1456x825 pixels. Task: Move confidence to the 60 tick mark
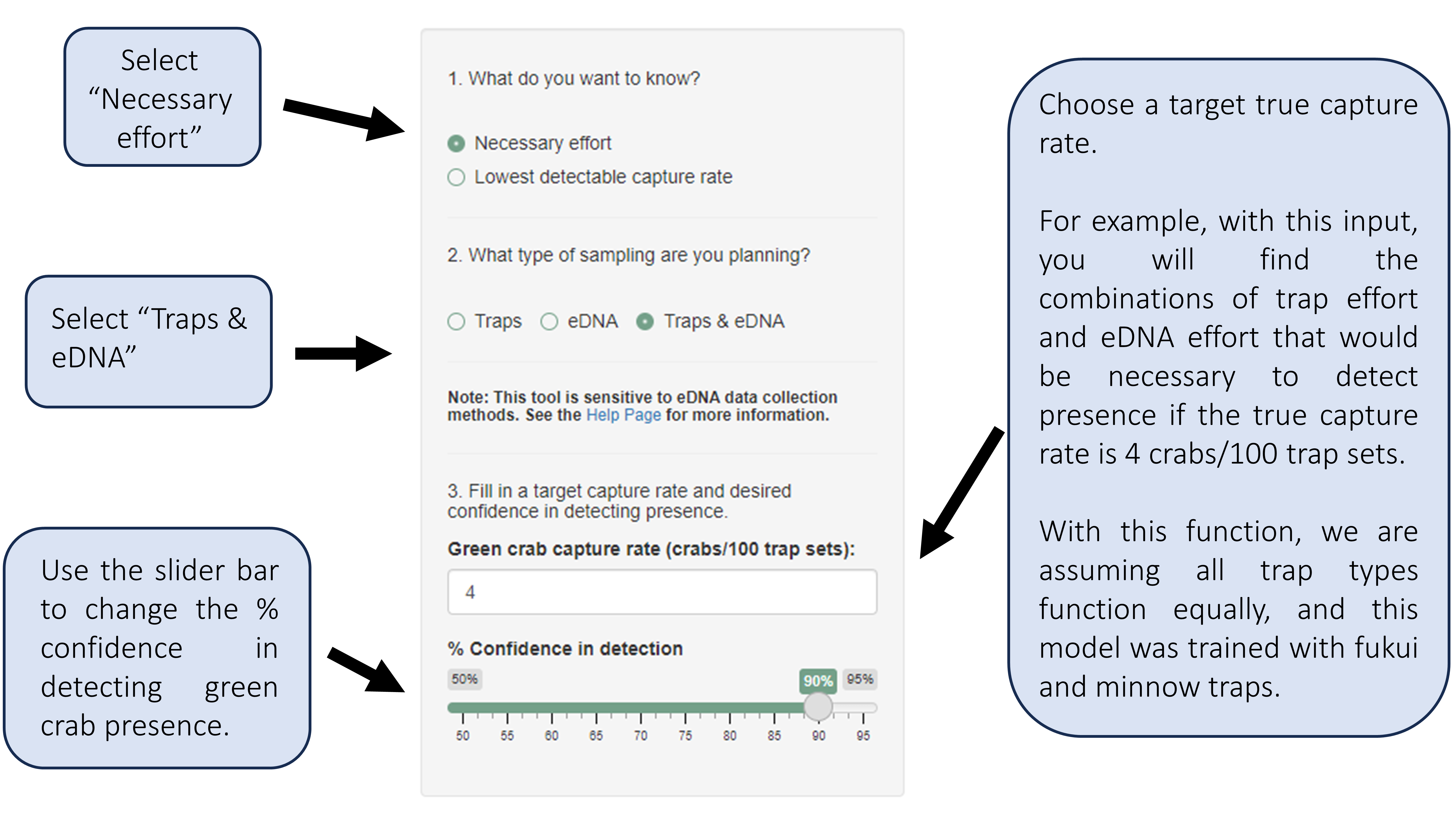coord(552,708)
